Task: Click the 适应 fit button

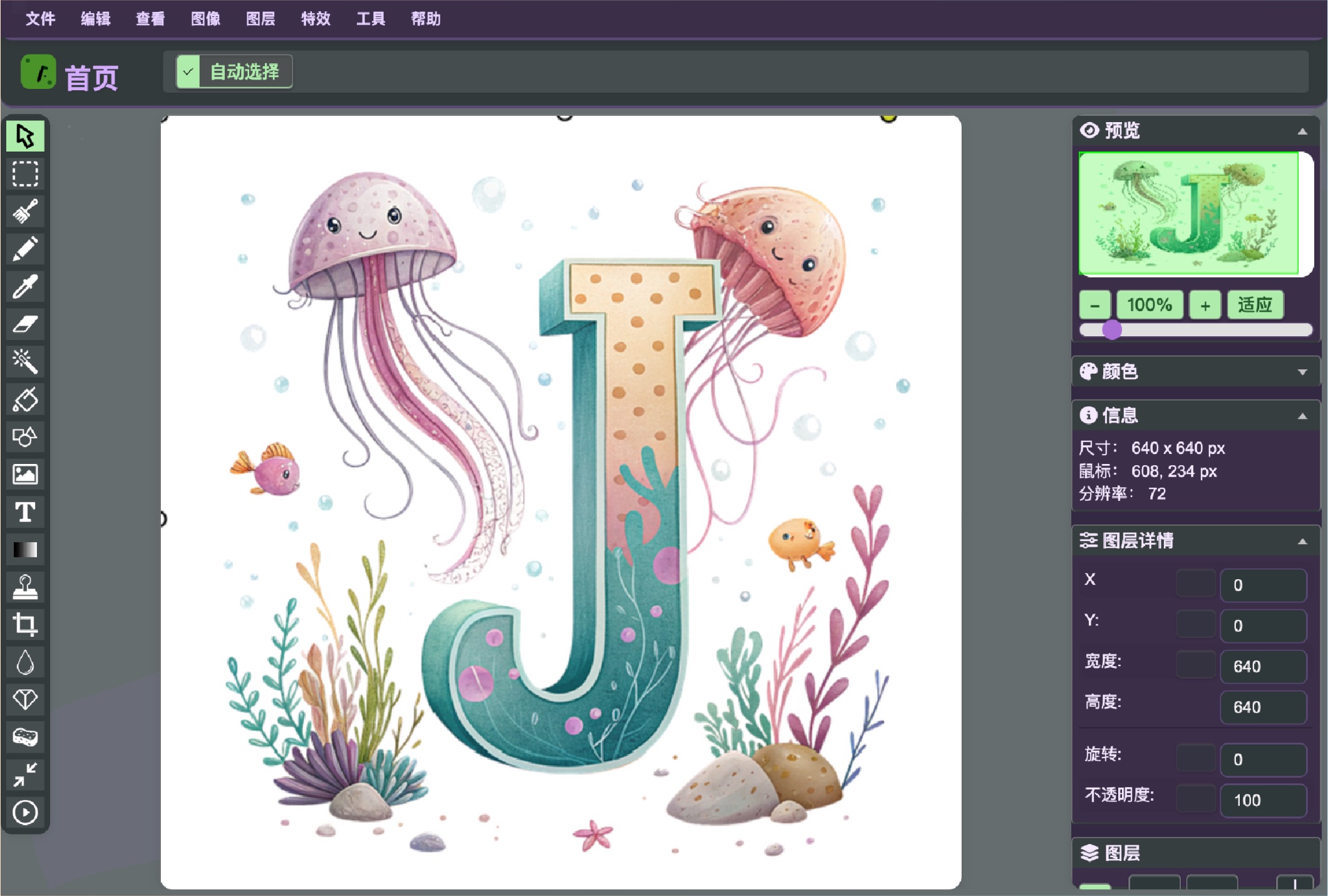Action: [1255, 305]
